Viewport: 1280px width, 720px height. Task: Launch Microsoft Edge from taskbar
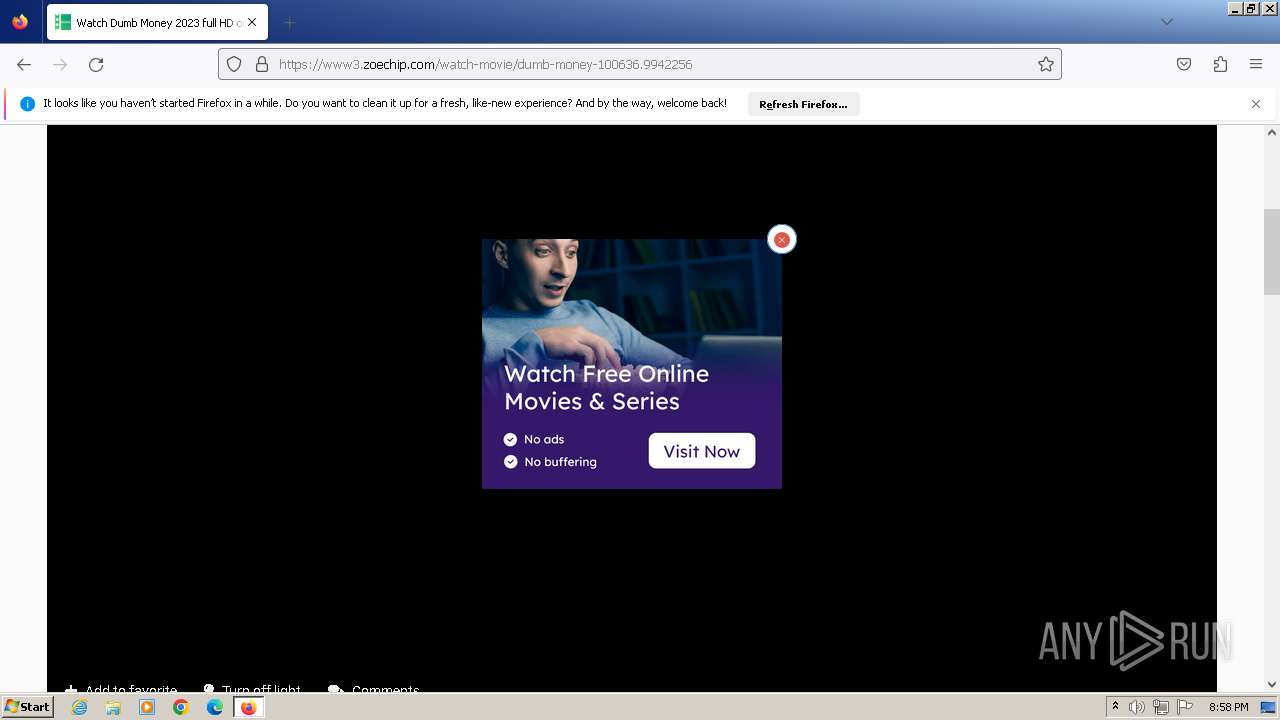click(x=215, y=707)
